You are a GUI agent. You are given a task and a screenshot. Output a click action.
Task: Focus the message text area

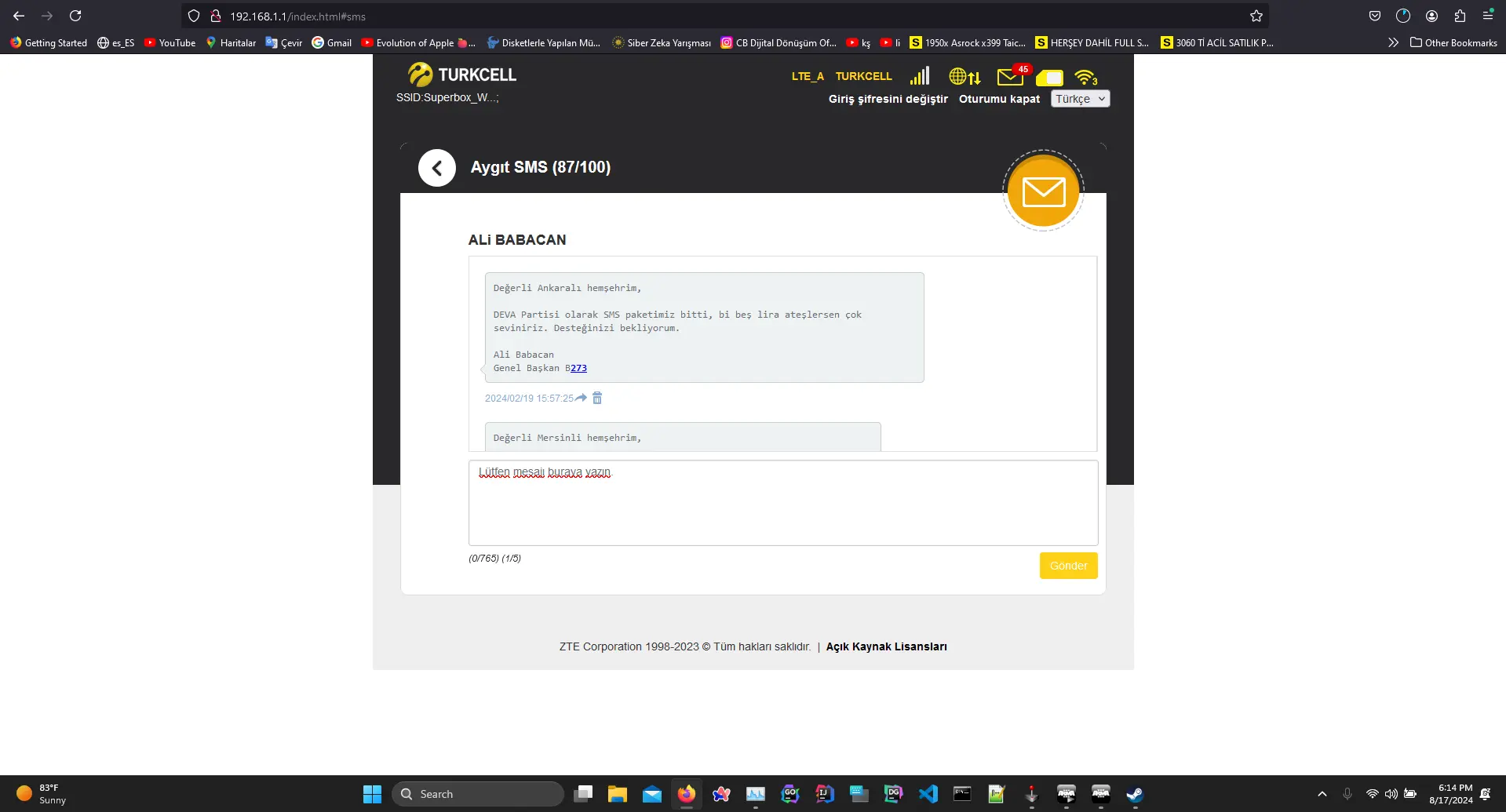(783, 503)
